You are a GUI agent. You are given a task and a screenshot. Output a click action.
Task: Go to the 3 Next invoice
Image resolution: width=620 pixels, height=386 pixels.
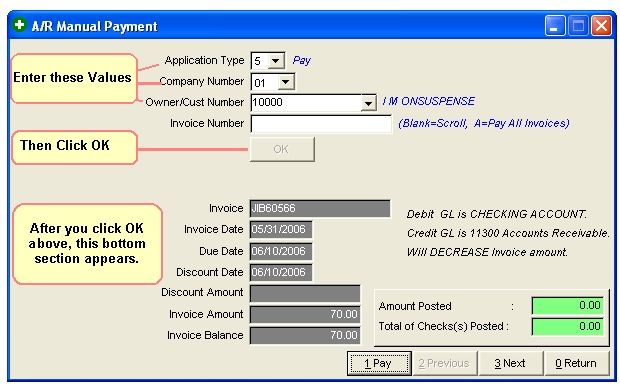pos(510,363)
